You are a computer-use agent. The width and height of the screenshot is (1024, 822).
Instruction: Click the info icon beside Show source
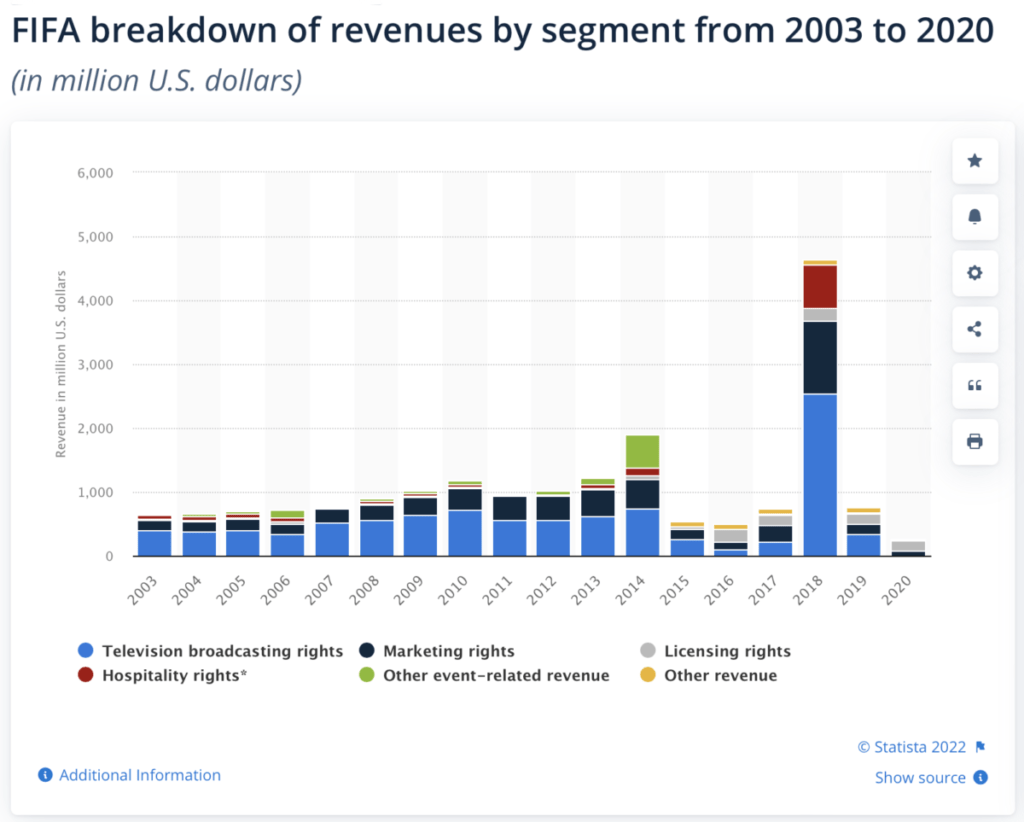[980, 777]
